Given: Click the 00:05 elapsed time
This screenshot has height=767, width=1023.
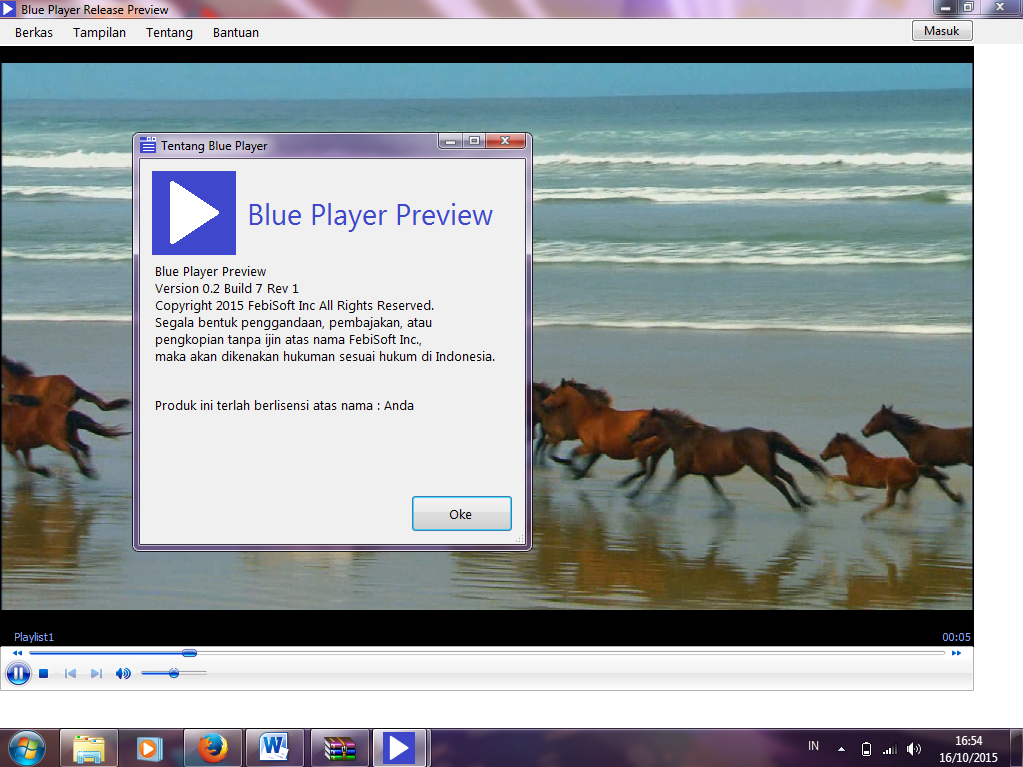Looking at the screenshot, I should click(956, 637).
